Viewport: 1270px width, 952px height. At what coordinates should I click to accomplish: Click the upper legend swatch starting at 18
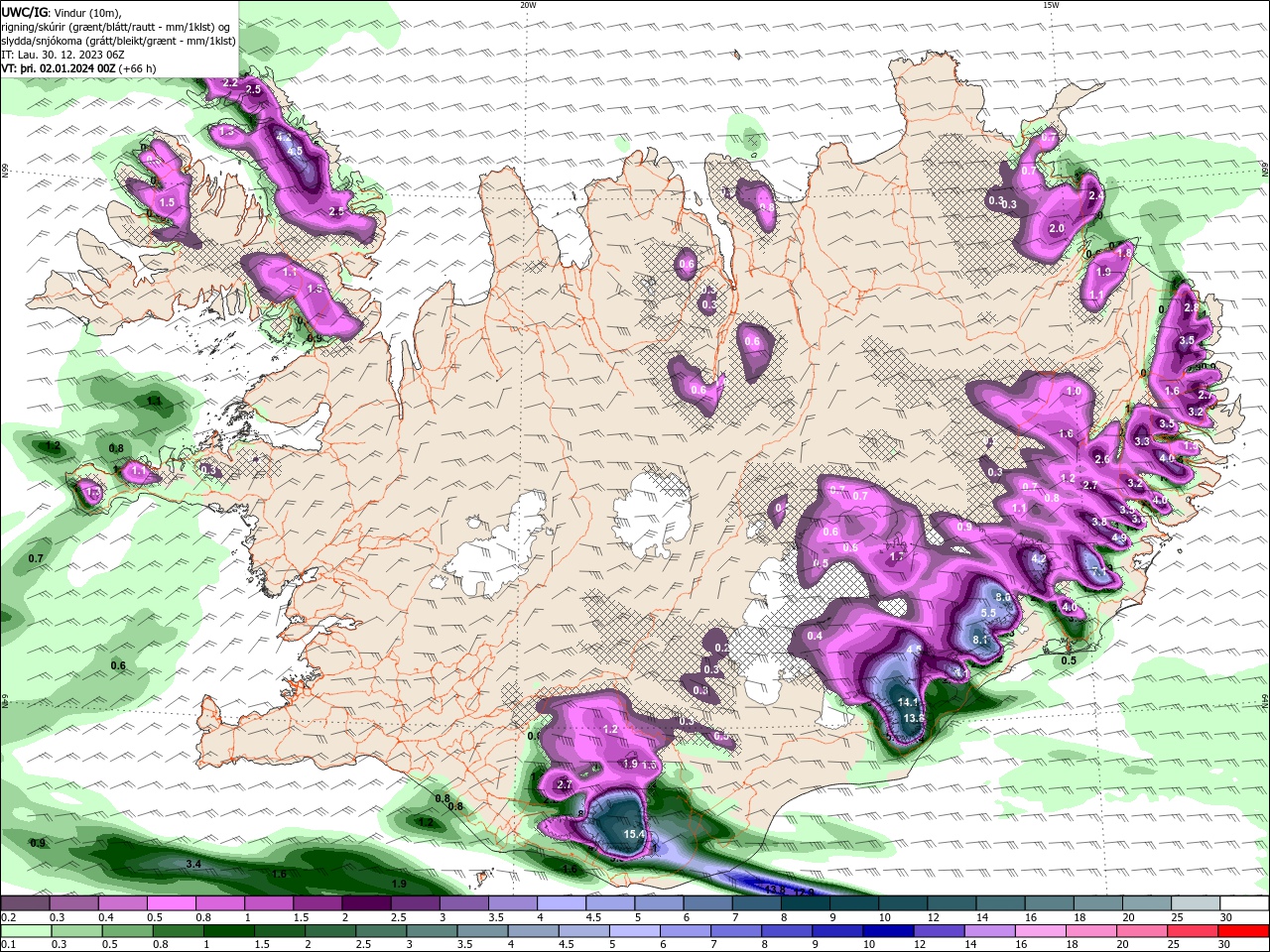pos(1098,903)
